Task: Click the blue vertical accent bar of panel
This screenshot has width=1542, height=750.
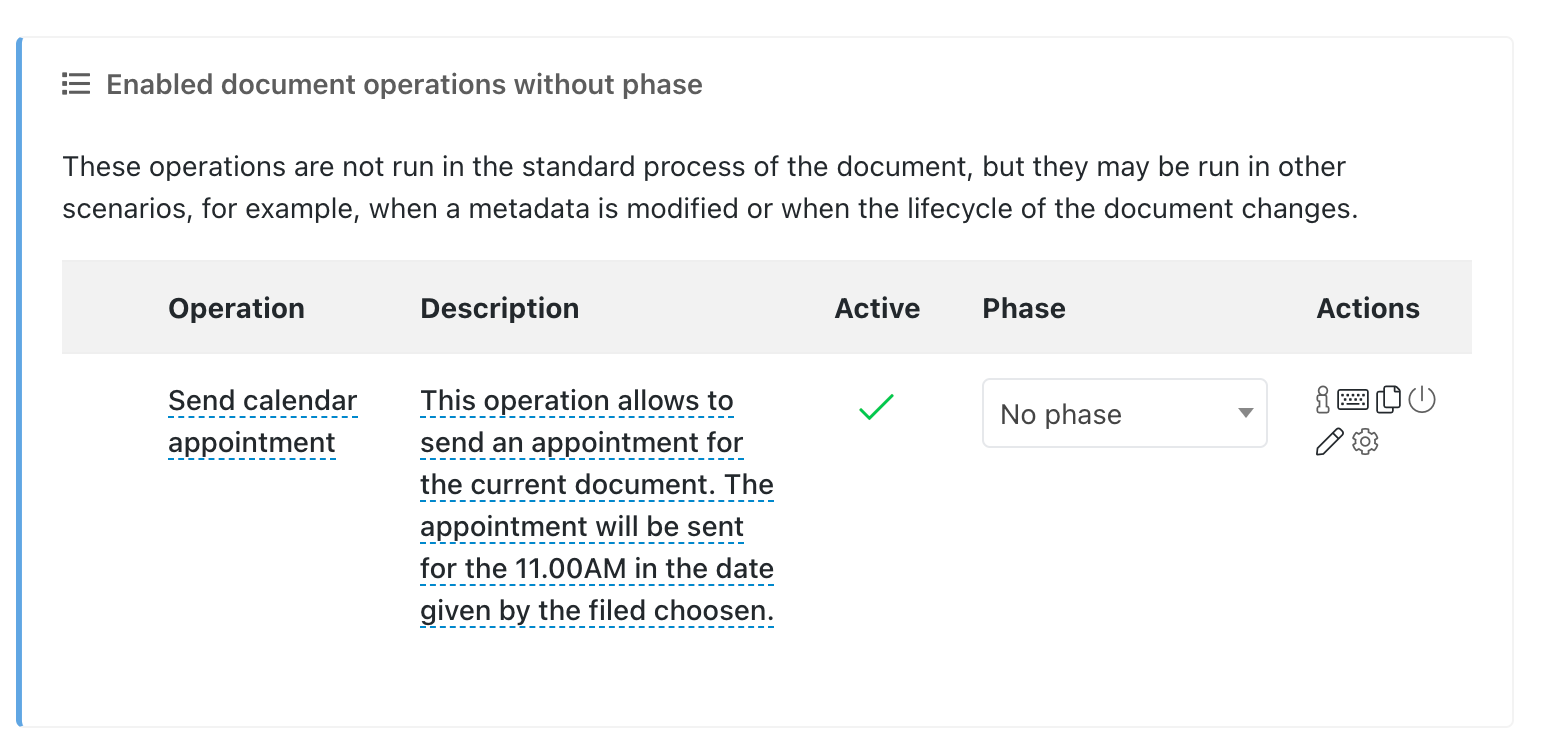Action: tap(19, 382)
